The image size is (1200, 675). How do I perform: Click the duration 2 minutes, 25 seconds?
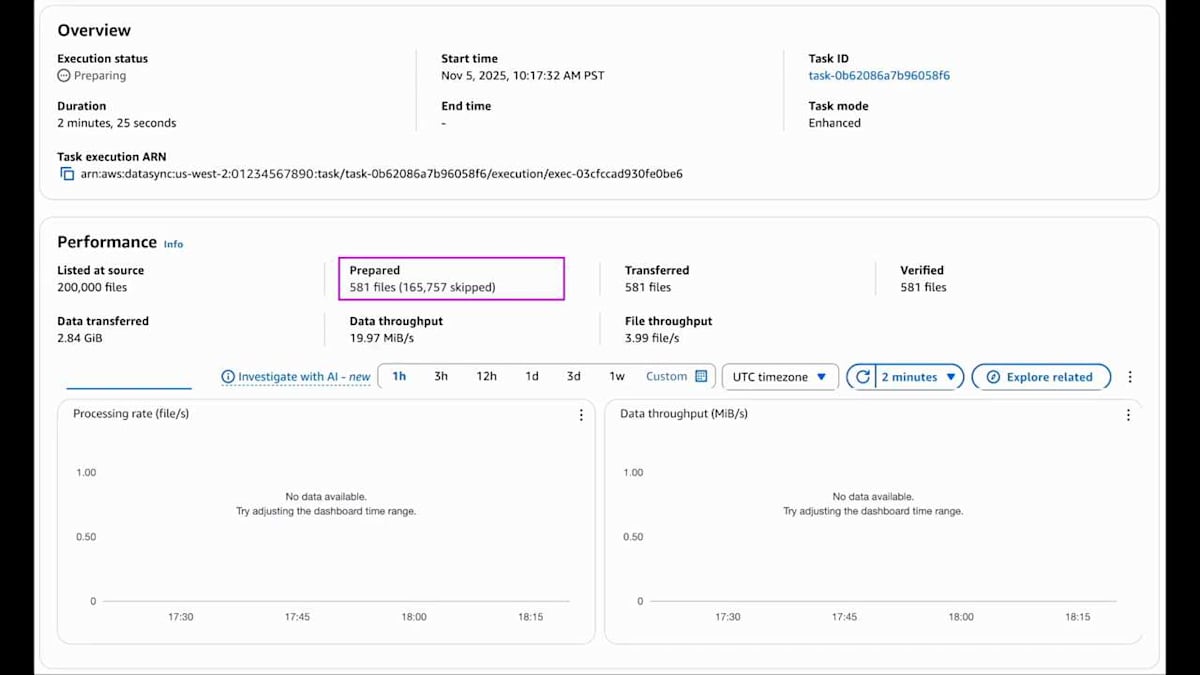pos(117,124)
